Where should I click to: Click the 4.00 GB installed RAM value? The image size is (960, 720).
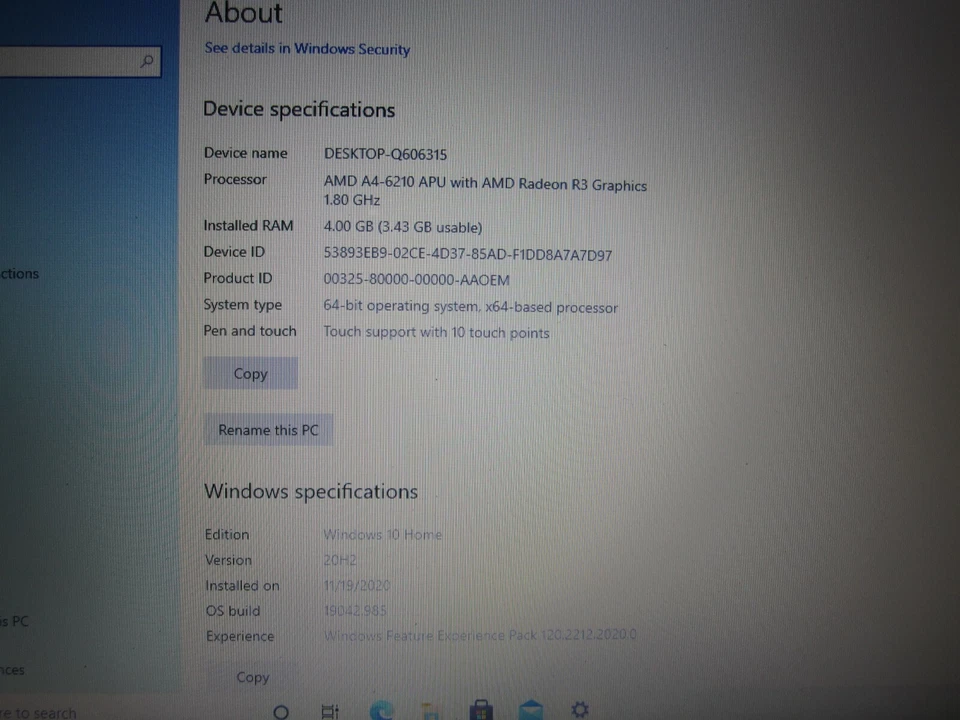click(x=403, y=227)
